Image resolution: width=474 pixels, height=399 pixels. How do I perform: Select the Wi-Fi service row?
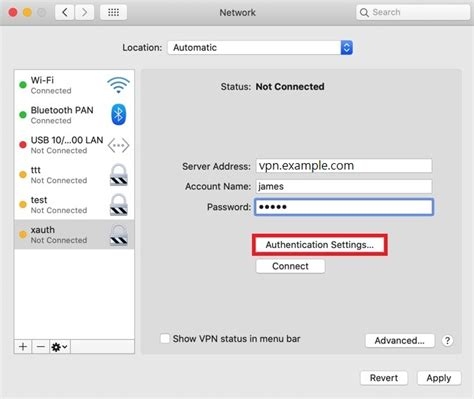[74, 85]
